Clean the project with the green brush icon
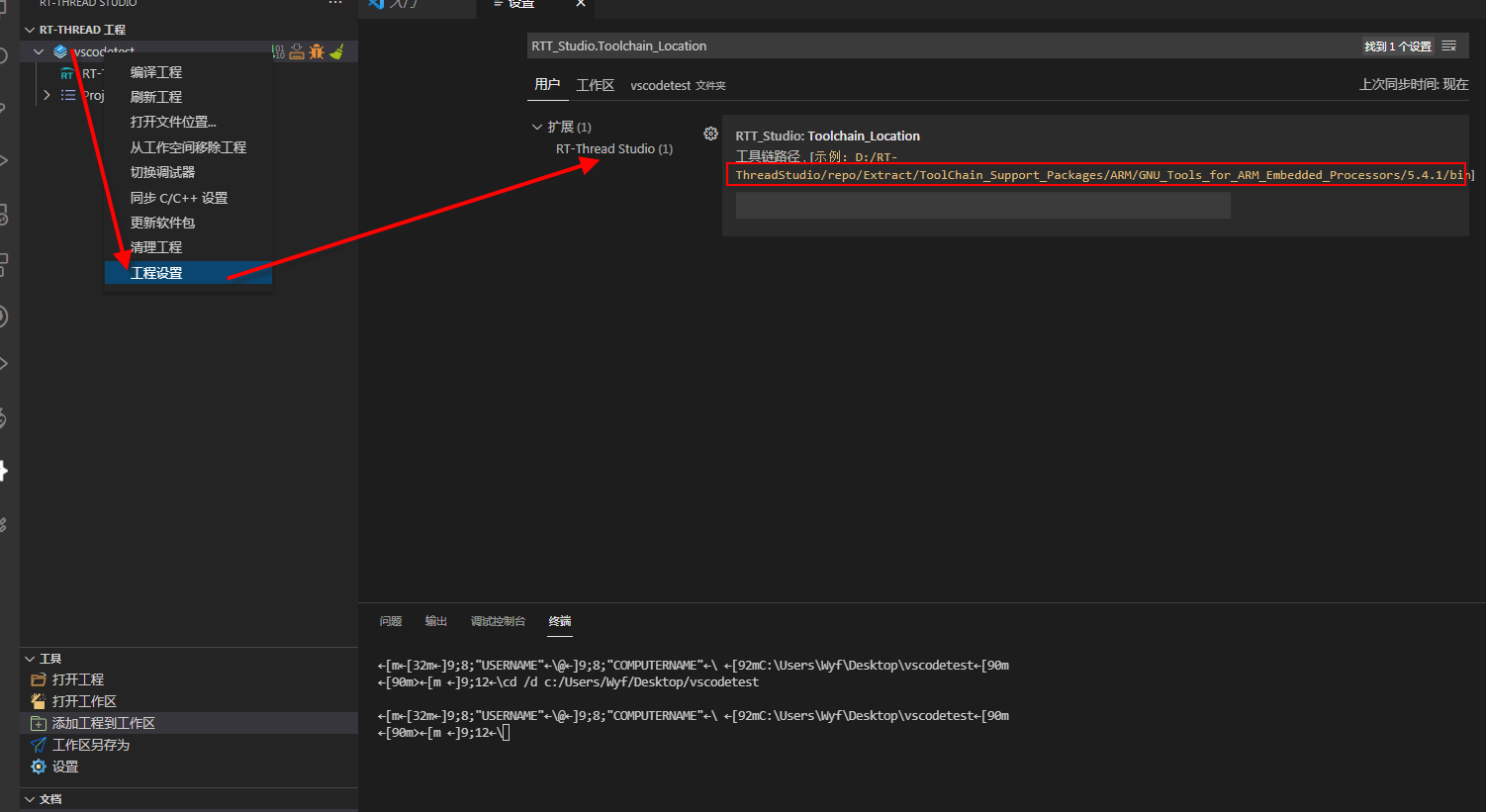 coord(336,50)
